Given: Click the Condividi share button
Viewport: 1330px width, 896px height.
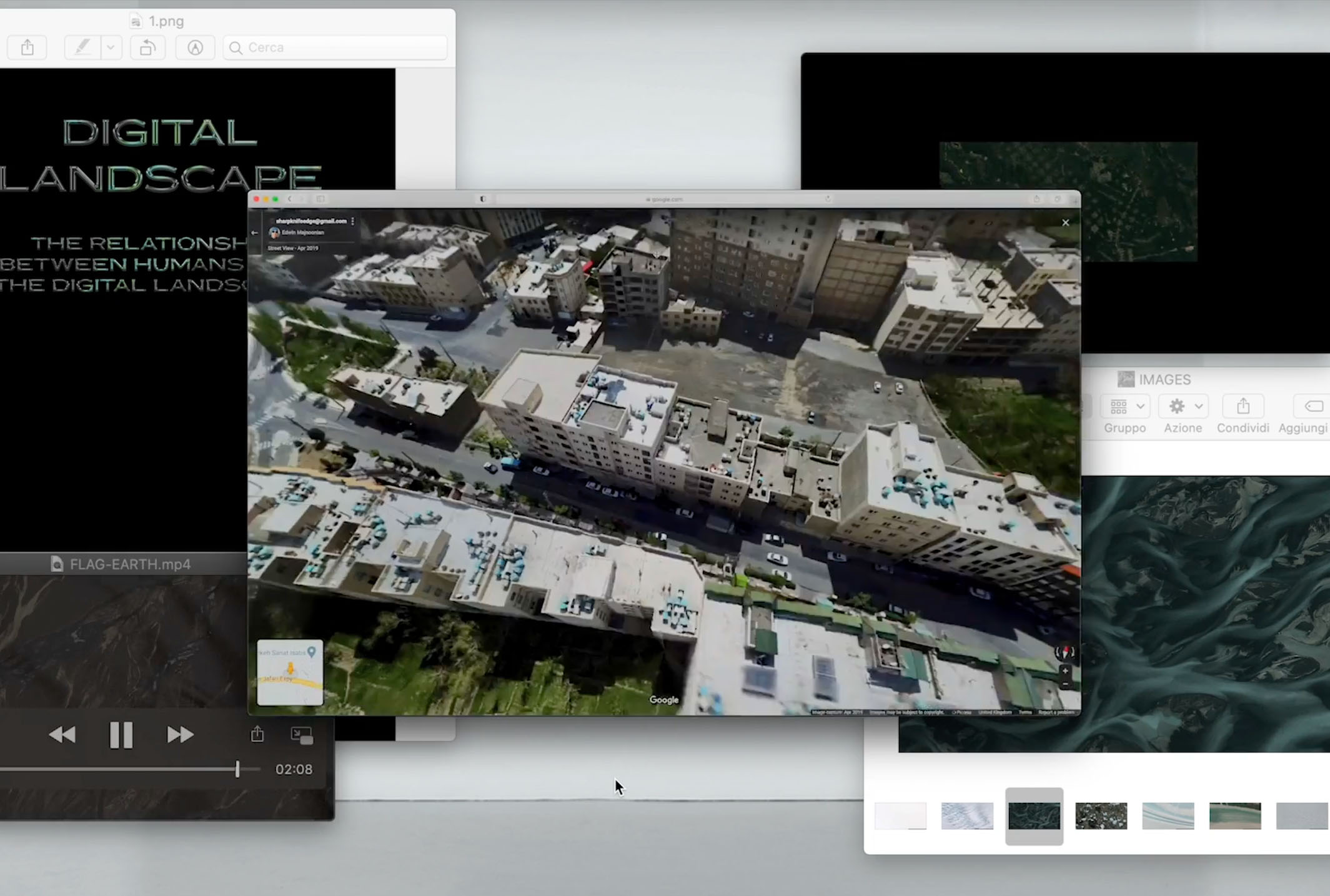Looking at the screenshot, I should [1243, 407].
